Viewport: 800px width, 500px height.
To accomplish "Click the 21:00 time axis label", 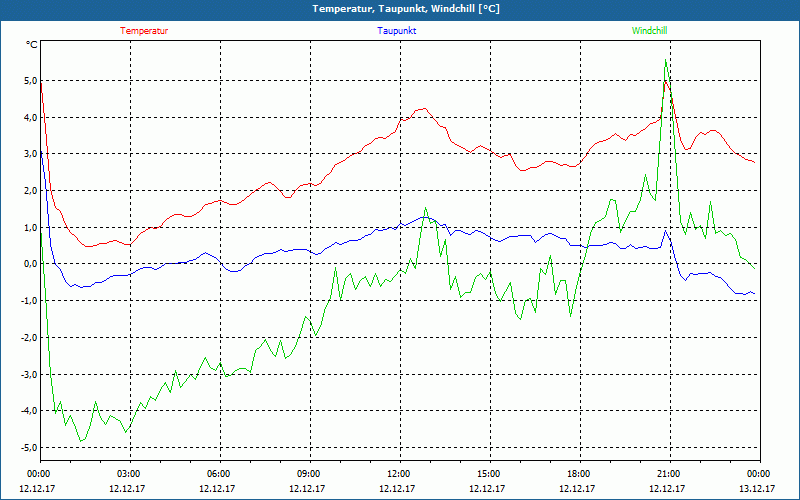I will pyautogui.click(x=670, y=473).
